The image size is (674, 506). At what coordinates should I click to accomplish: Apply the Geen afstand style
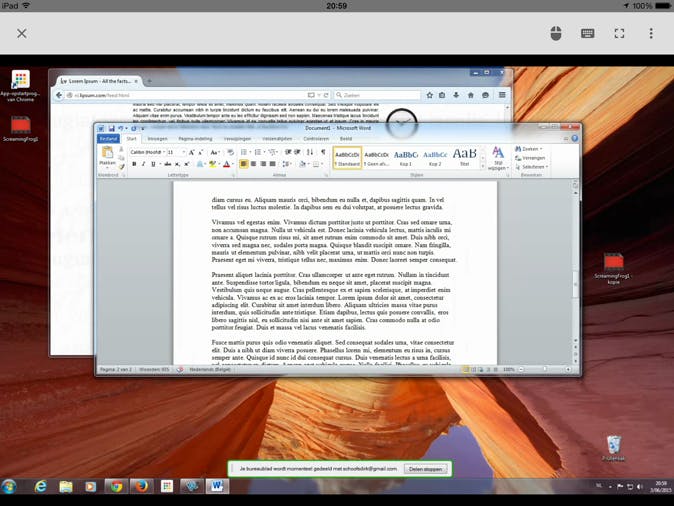pyautogui.click(x=376, y=158)
